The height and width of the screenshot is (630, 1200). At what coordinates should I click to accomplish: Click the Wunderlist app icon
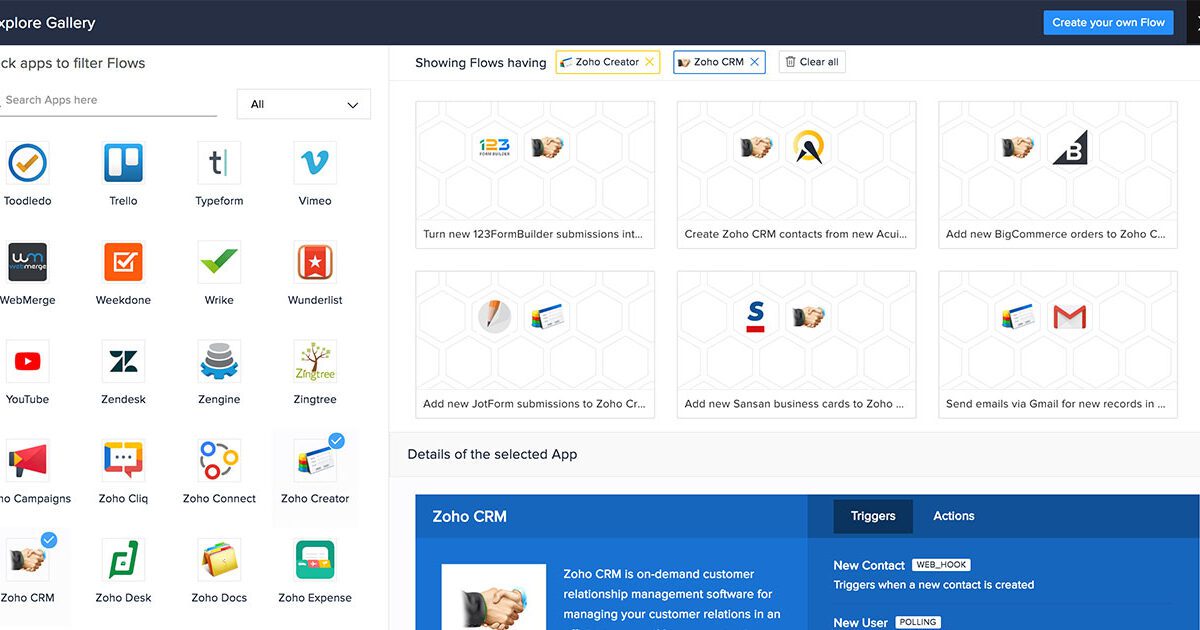click(x=314, y=263)
